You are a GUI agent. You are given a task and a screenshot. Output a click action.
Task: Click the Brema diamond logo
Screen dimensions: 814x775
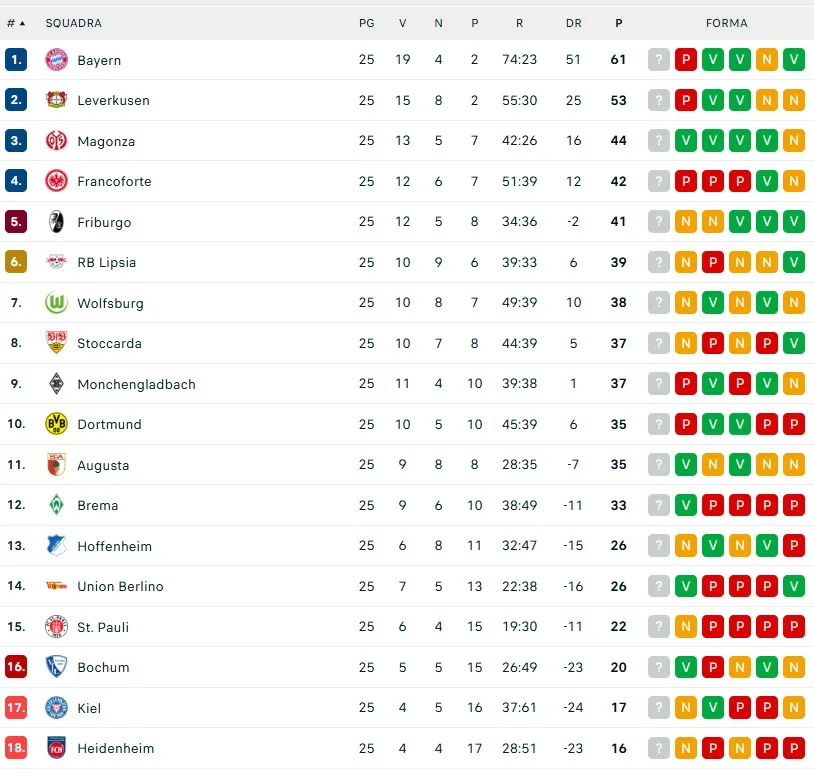(x=56, y=505)
